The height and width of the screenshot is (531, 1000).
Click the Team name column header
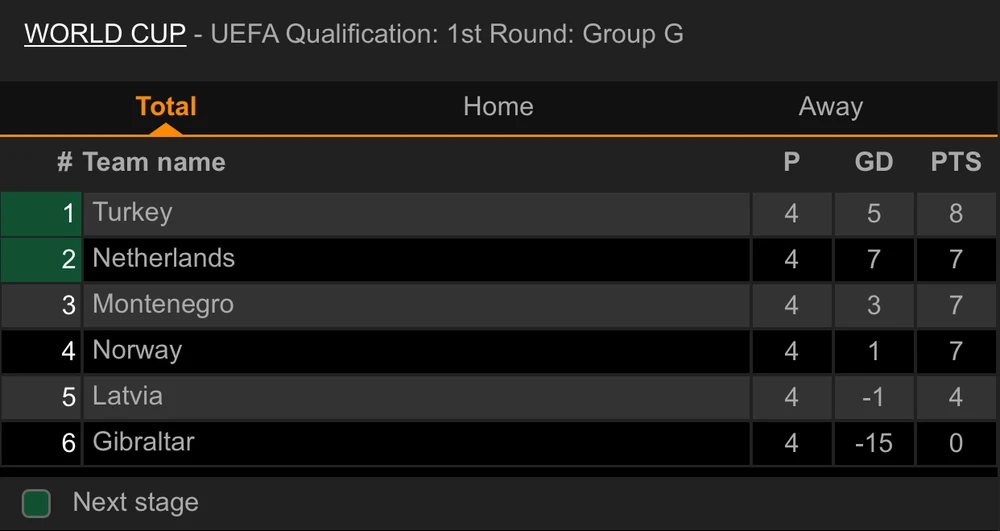click(154, 162)
